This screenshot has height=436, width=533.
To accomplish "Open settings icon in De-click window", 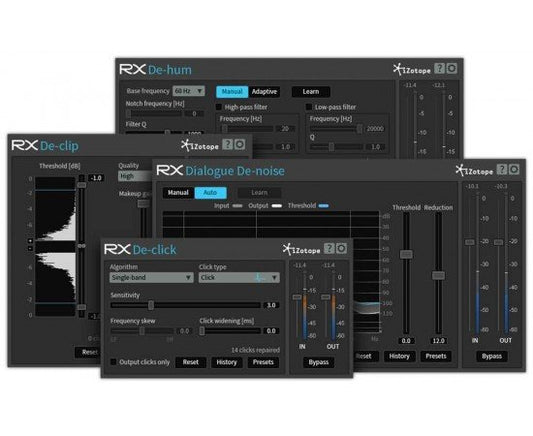I will (x=341, y=248).
